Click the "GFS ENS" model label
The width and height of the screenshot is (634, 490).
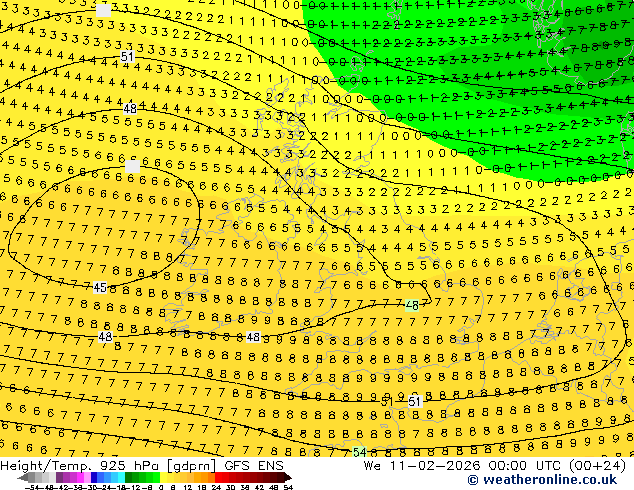click(254, 466)
